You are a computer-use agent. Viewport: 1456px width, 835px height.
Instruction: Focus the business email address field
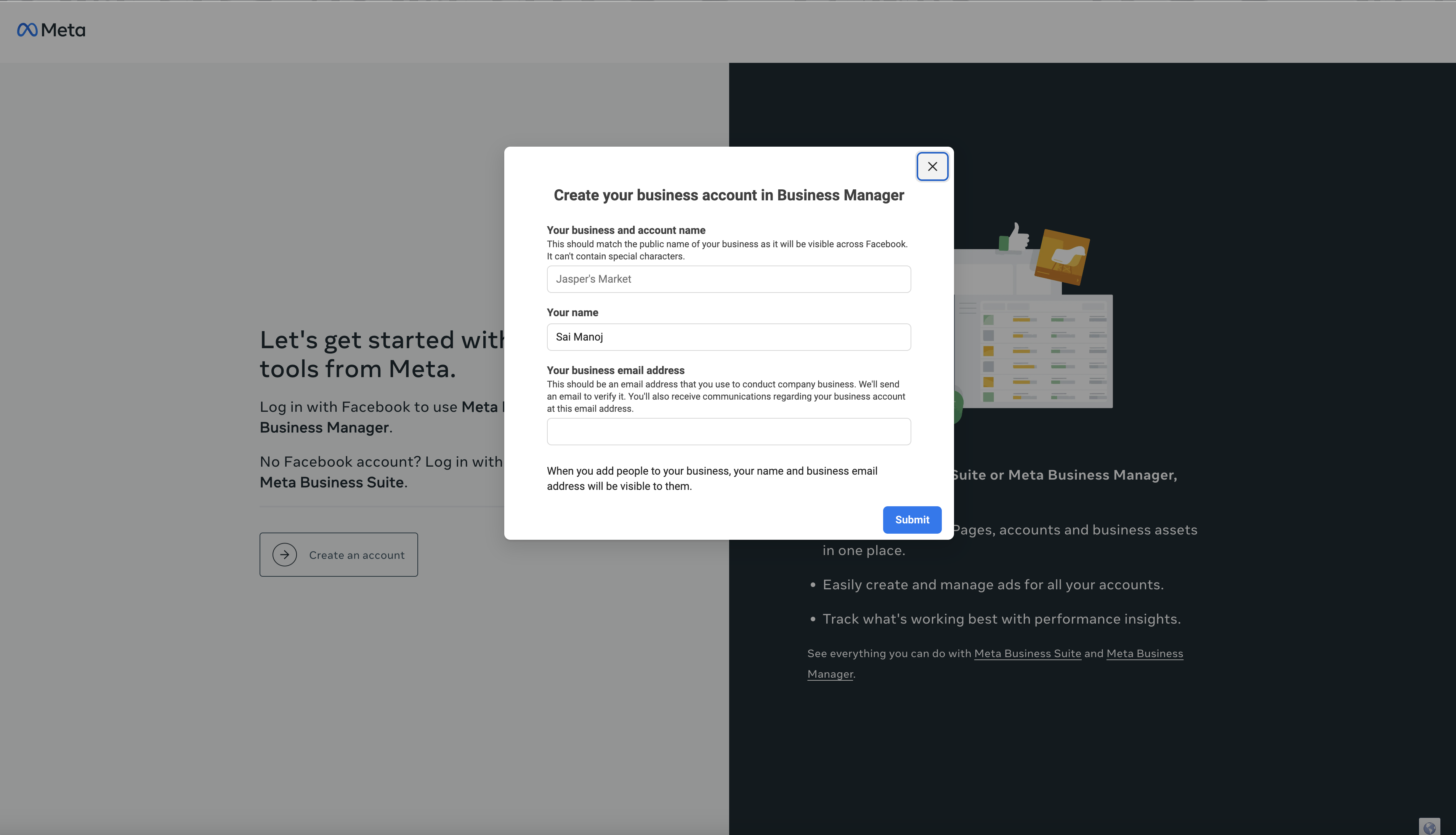click(729, 431)
